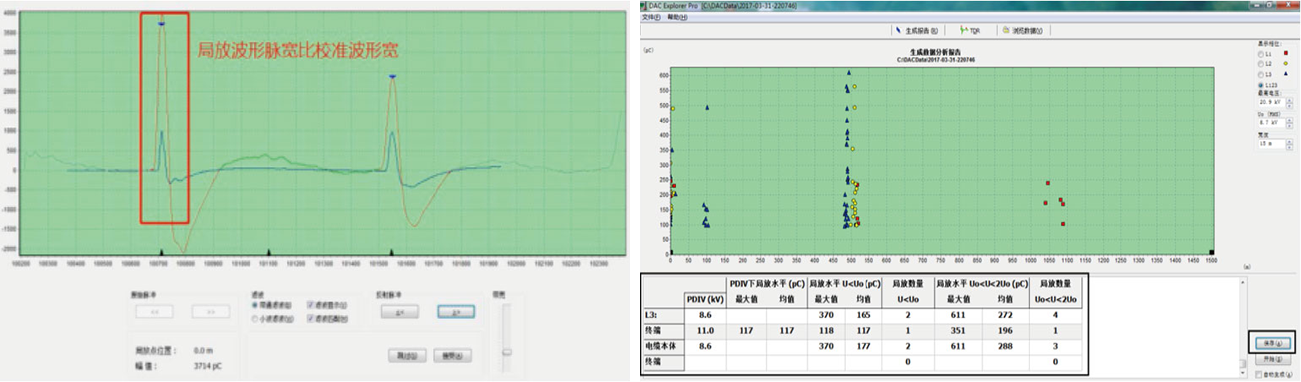The image size is (1301, 382).
Task: Increase the maximum voltage 20.9 kV spinner
Action: click(x=1289, y=100)
